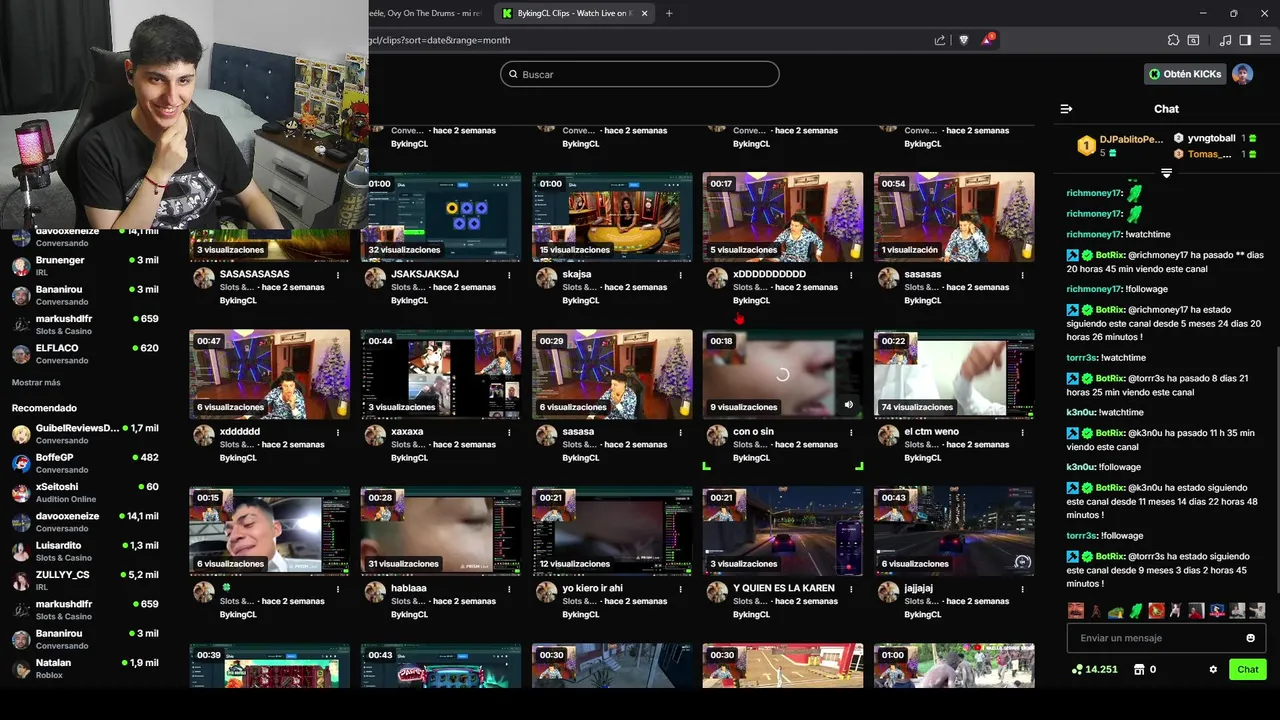
Task: Click DJPablitoPe leaderboard top gifter
Action: click(x=1120, y=146)
